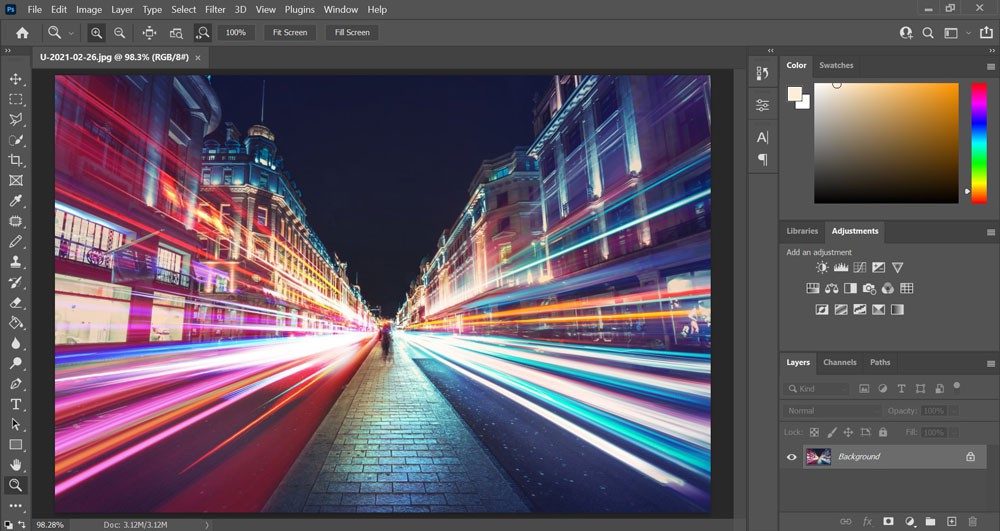
Task: Click the zoom out magnifier in options bar
Action: (x=119, y=33)
